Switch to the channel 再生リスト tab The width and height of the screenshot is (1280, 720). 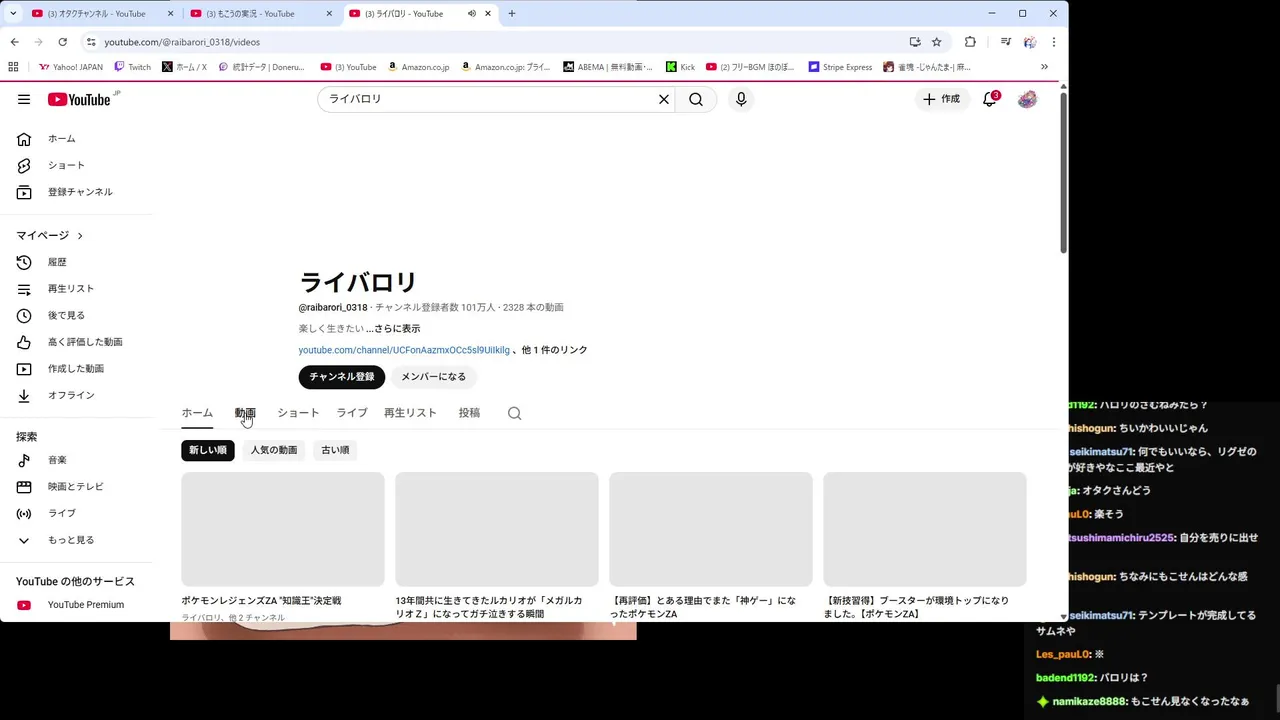coord(410,413)
